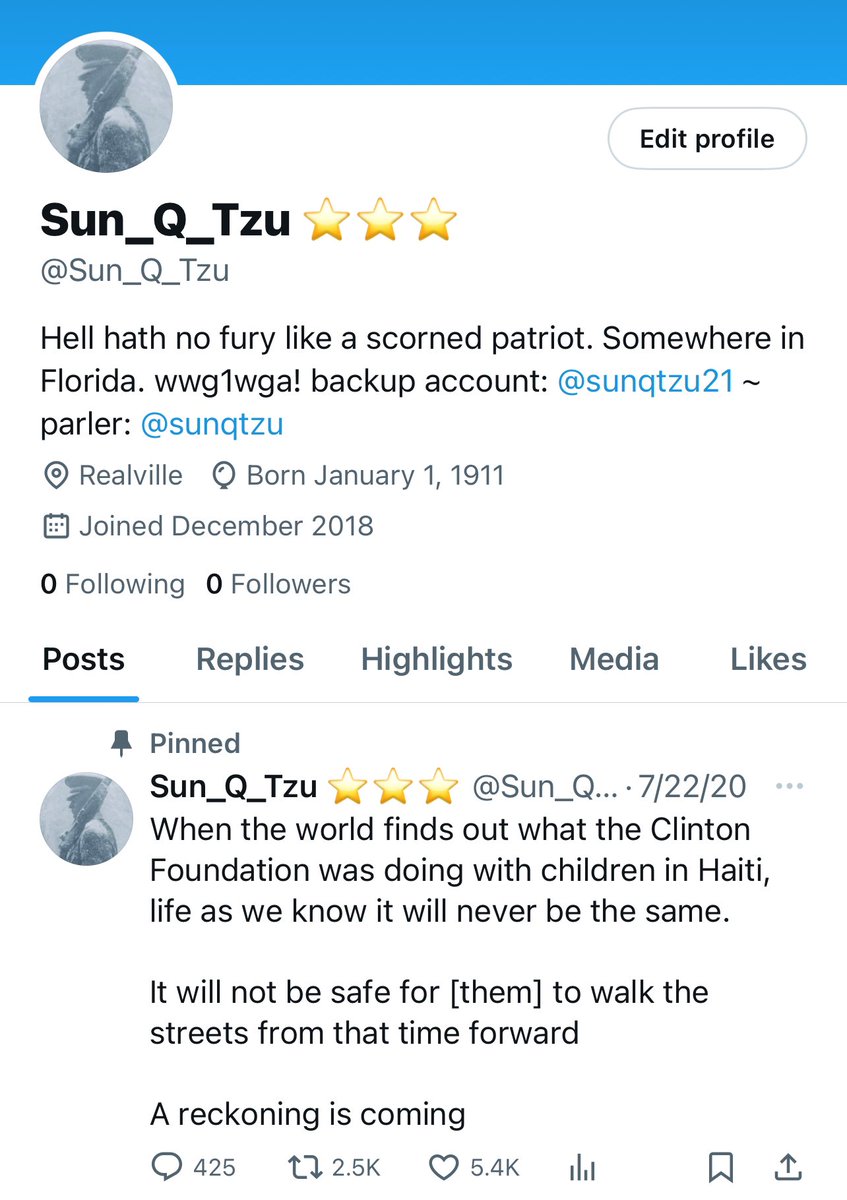This screenshot has width=847, height=1200.
Task: Open the large profile avatar photo
Action: (107, 108)
